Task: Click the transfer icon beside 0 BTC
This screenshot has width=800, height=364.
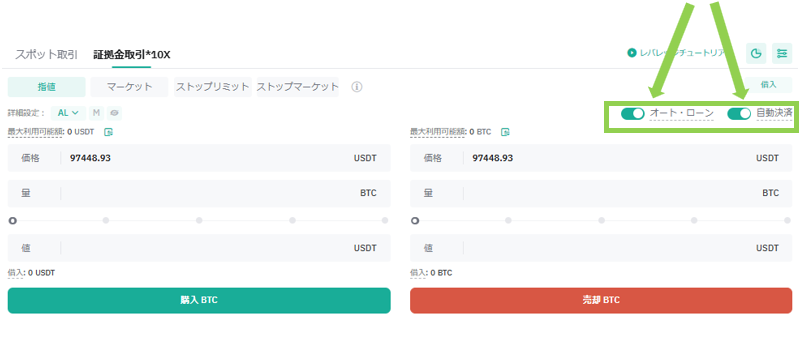Action: pyautogui.click(x=505, y=132)
